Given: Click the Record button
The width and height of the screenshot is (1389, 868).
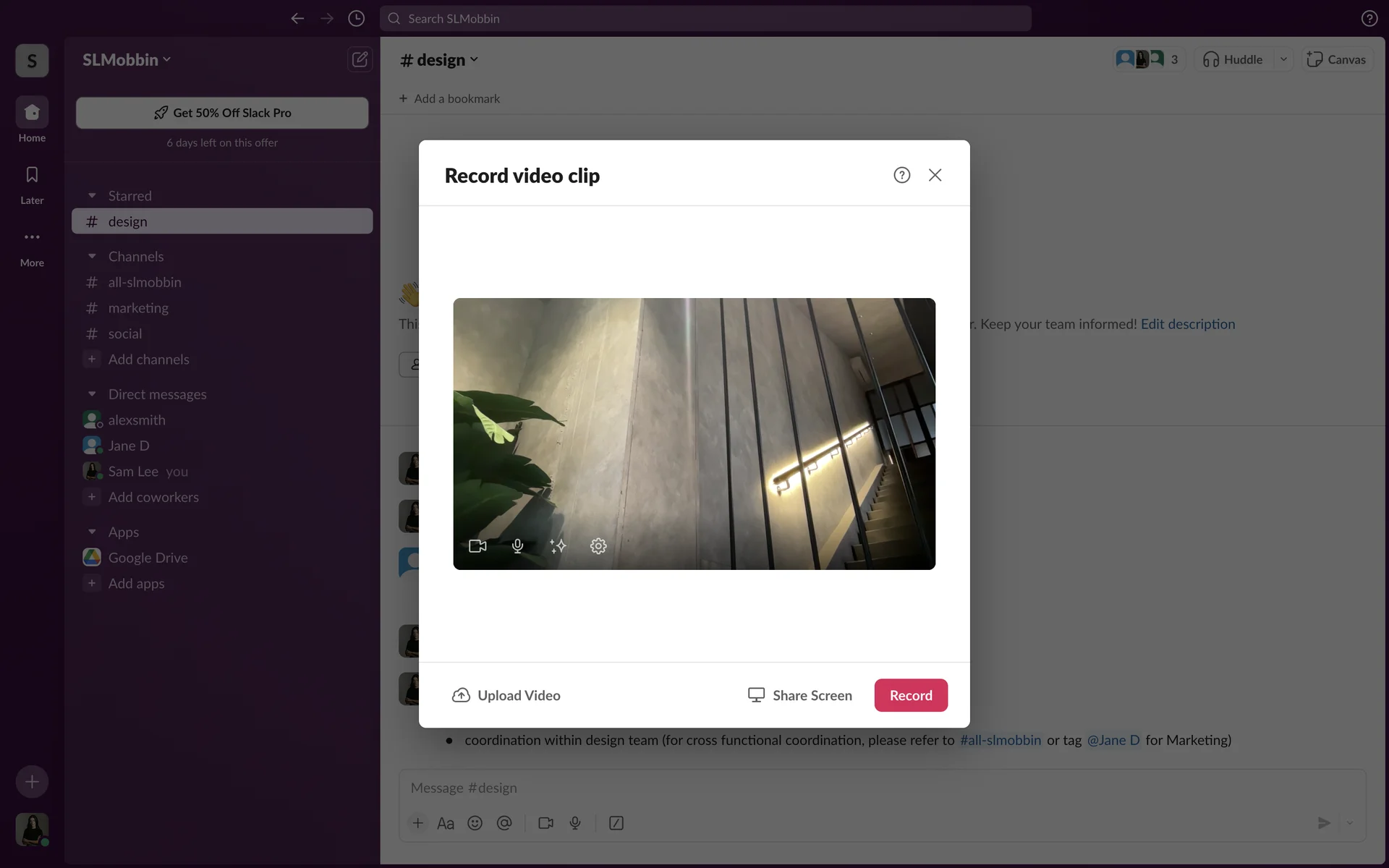Looking at the screenshot, I should (x=910, y=695).
